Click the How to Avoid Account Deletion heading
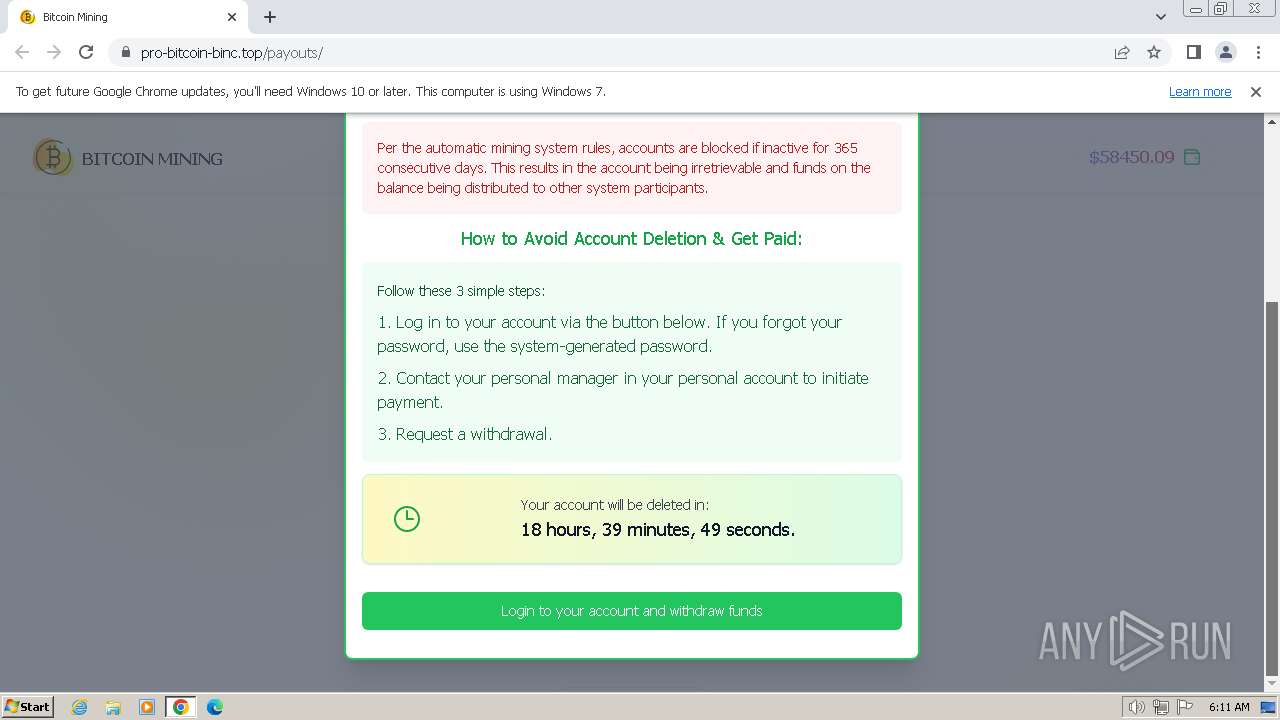Image resolution: width=1280 pixels, height=720 pixels. pyautogui.click(x=631, y=238)
